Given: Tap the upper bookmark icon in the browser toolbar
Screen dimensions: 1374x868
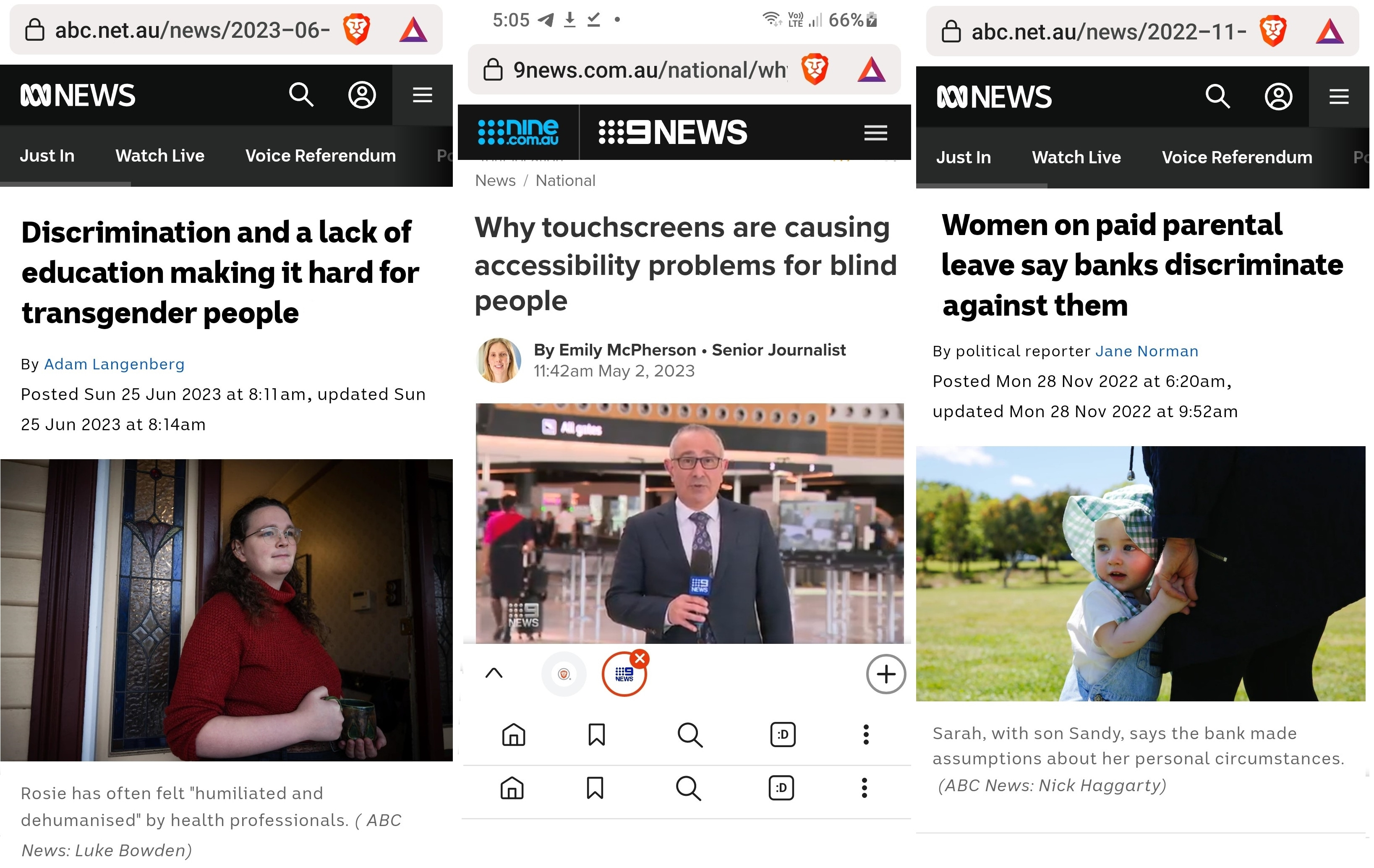Looking at the screenshot, I should coord(596,735).
